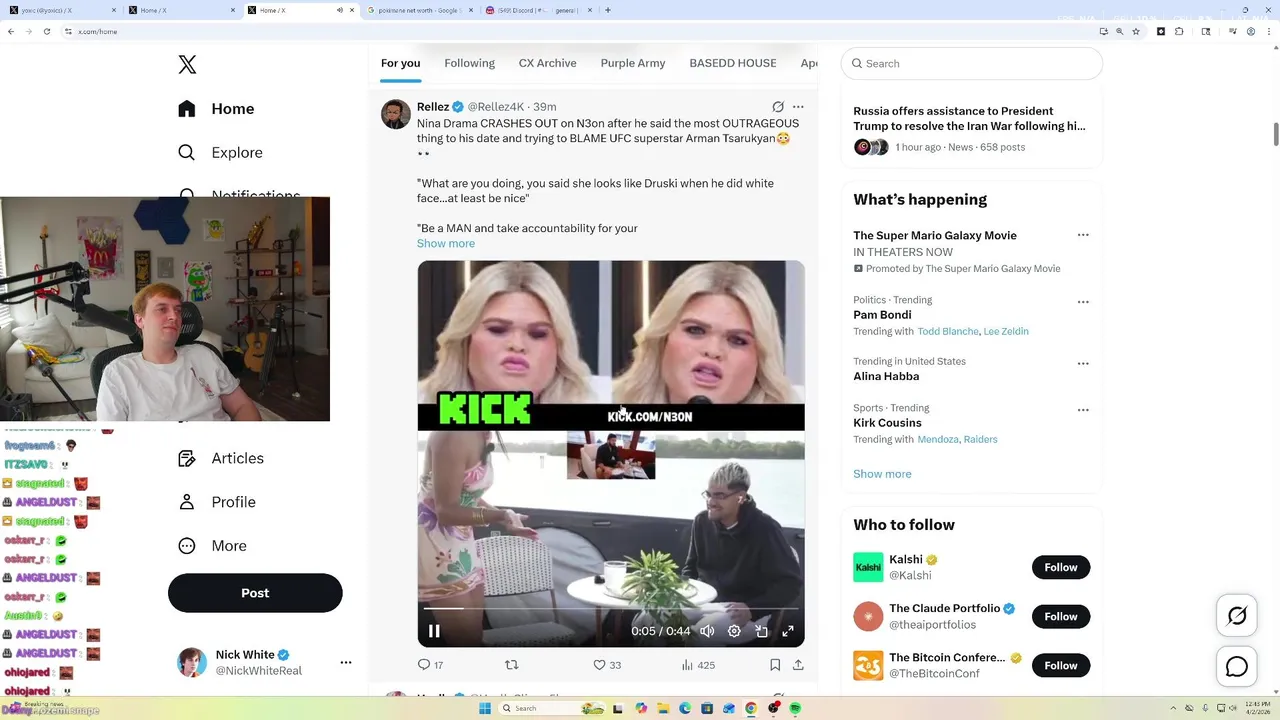This screenshot has width=1280, height=720.
Task: Open the Windows Start button
Action: (x=485, y=708)
